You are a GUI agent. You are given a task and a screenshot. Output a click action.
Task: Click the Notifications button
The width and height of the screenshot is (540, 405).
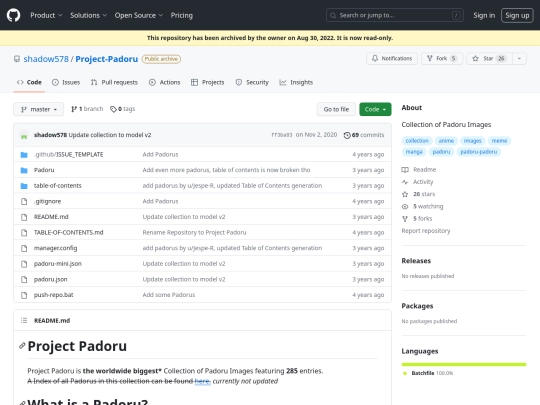click(x=392, y=59)
